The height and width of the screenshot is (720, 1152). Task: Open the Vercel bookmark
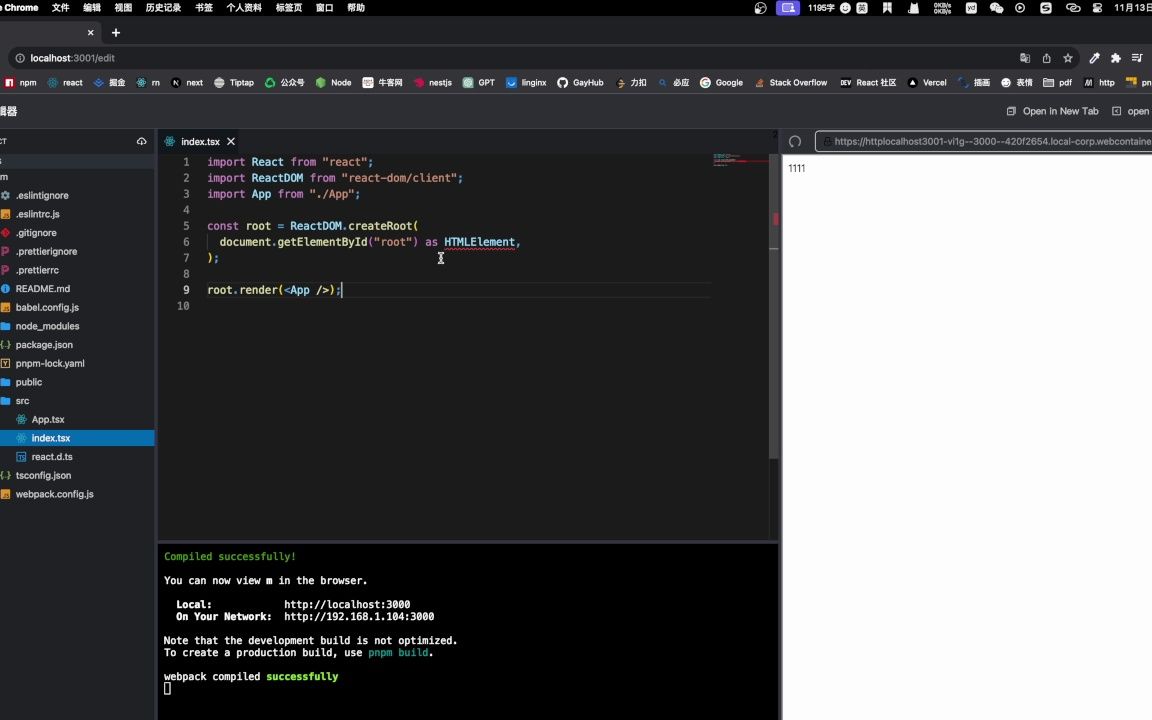[927, 82]
